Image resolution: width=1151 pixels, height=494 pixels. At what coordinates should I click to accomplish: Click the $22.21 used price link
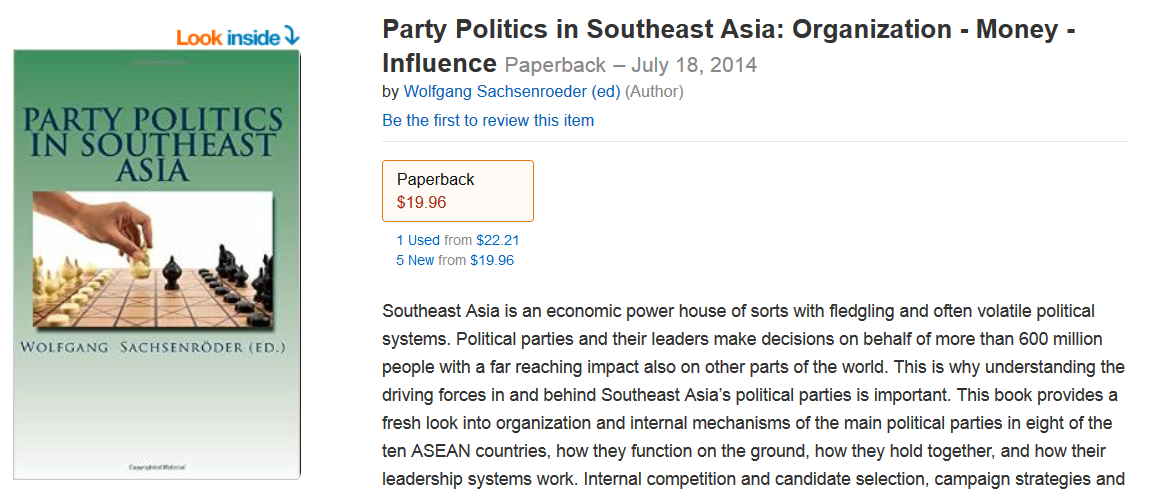497,240
